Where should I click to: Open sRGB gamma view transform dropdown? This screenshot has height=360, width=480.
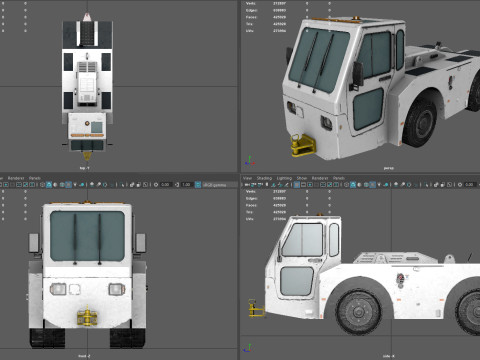click(x=220, y=184)
